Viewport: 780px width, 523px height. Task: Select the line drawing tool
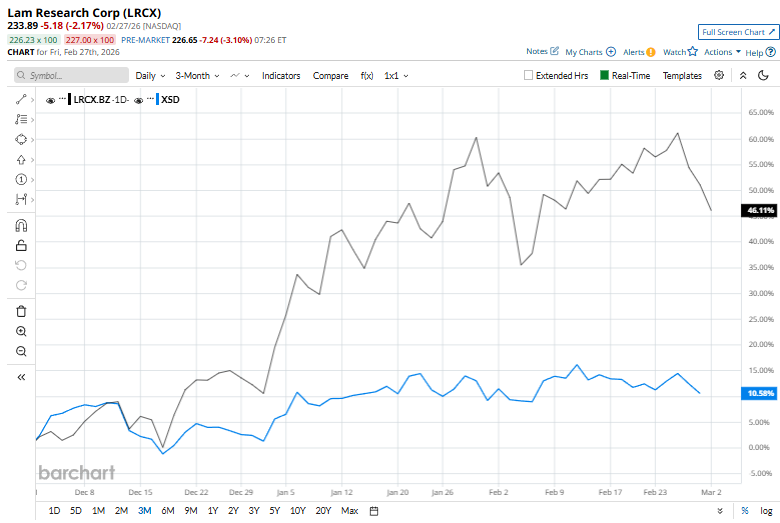pos(21,99)
